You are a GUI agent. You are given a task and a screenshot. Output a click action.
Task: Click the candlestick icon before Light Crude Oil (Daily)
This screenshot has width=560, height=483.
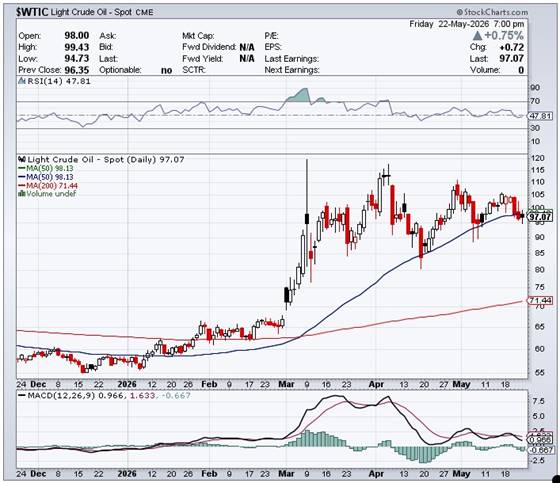click(x=22, y=159)
